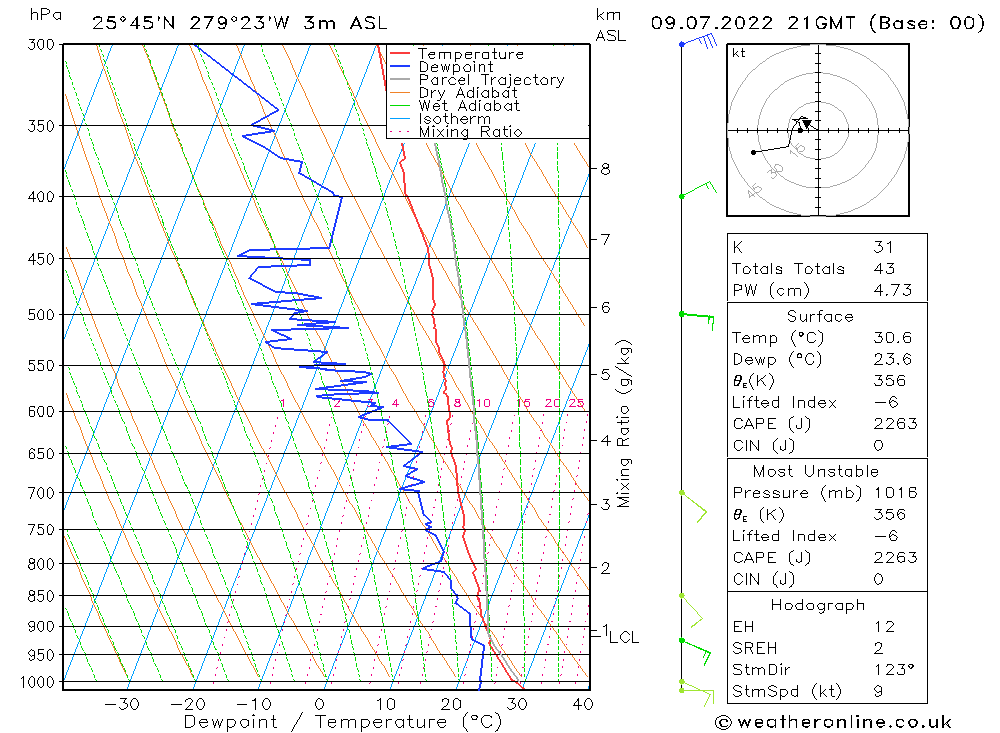Click the 30 temperature axis label

517,704
